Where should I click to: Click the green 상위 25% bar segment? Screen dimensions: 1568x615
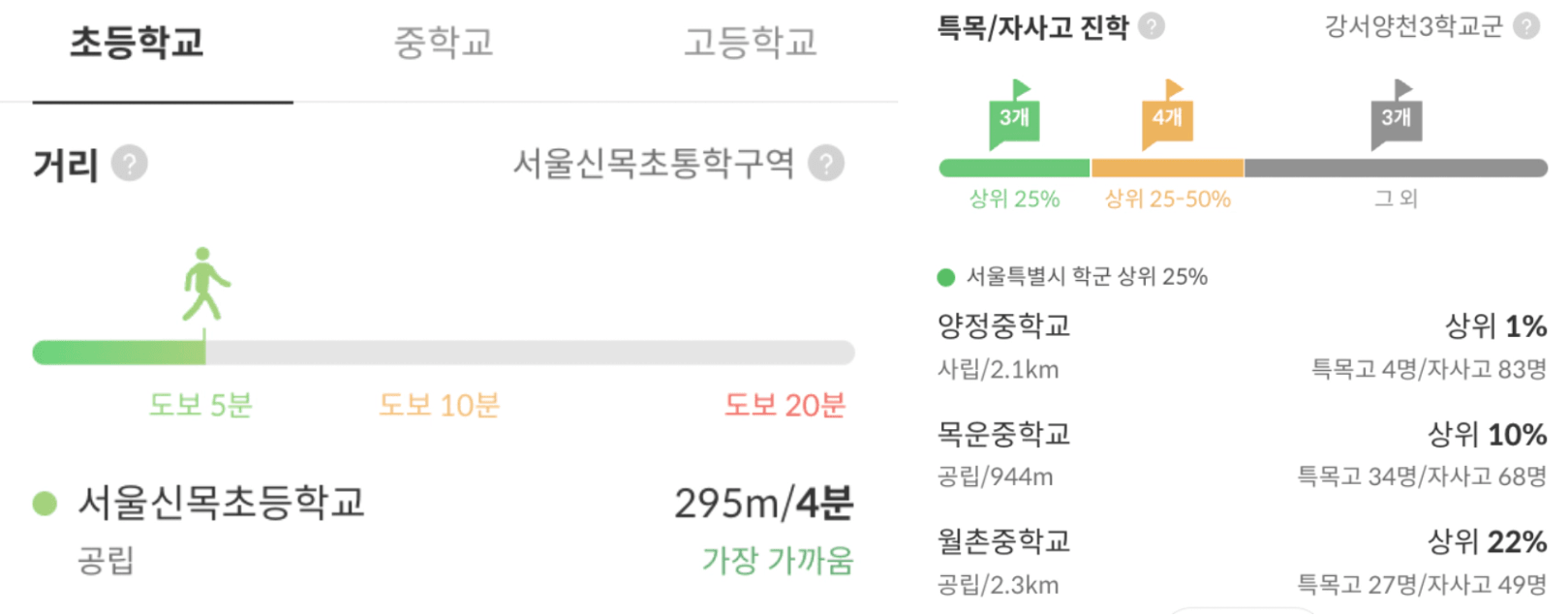pyautogui.click(x=1014, y=169)
